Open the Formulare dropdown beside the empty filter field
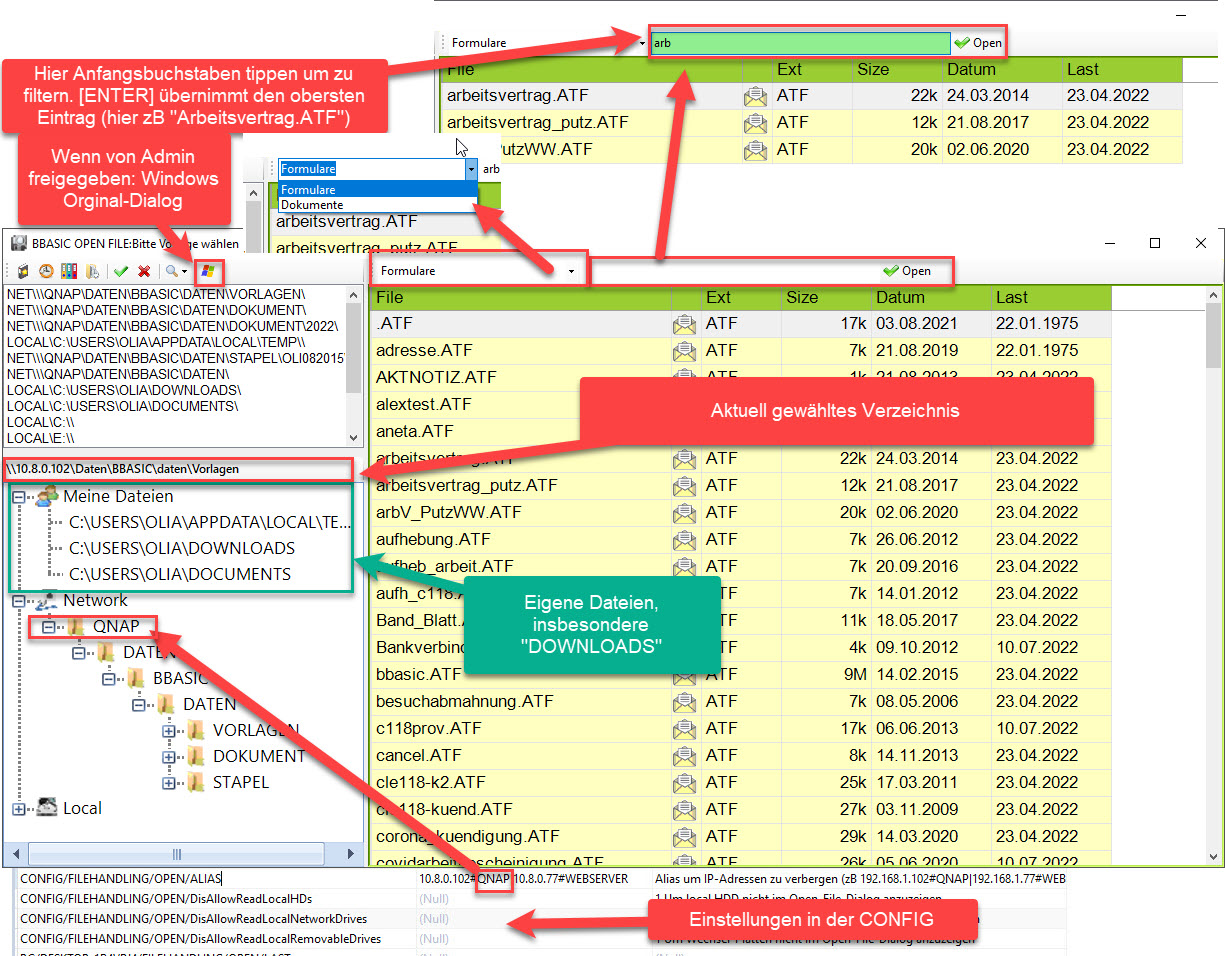The height and width of the screenshot is (956, 1225). point(571,271)
